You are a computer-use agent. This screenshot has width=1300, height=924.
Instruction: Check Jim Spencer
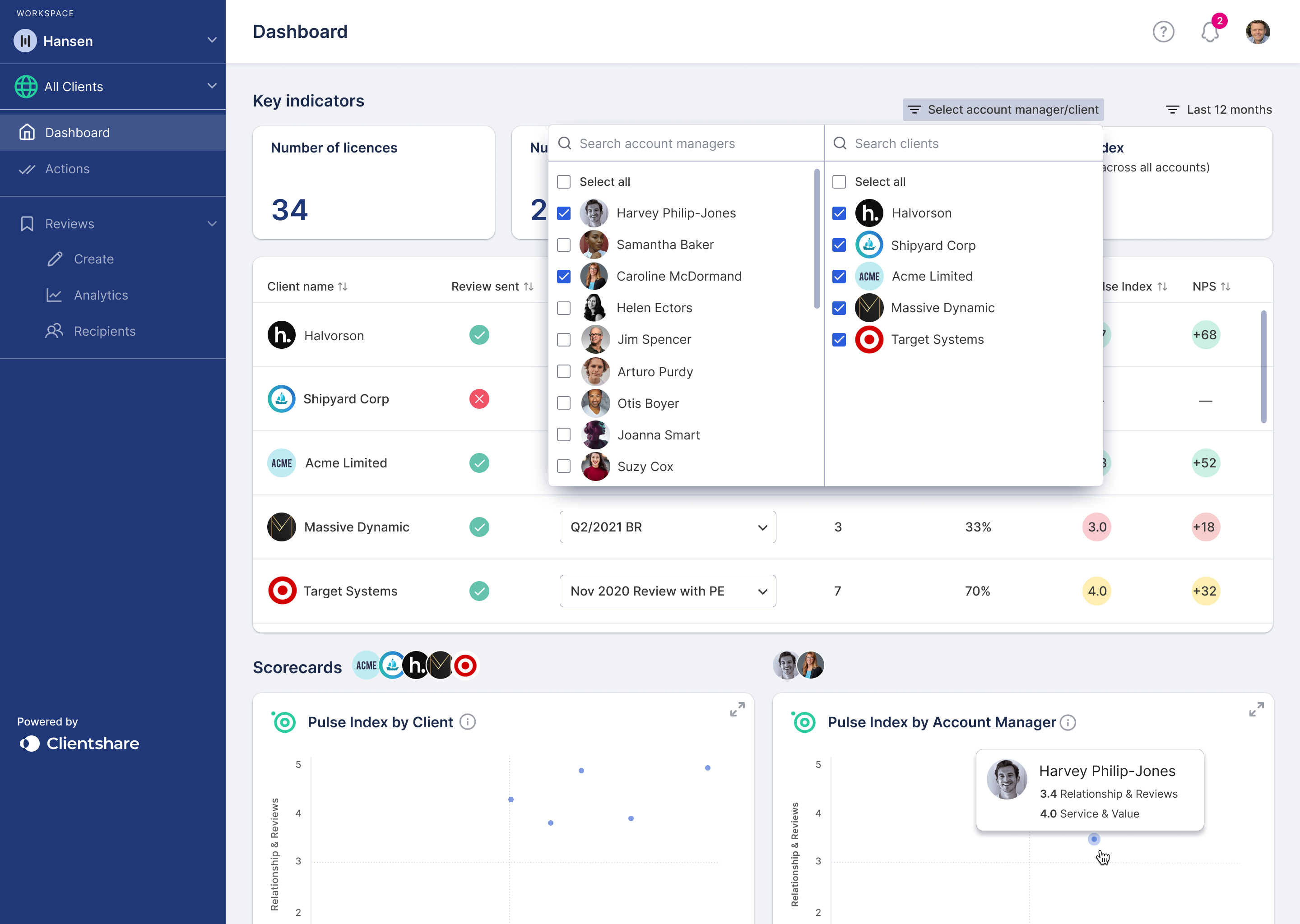pos(563,340)
